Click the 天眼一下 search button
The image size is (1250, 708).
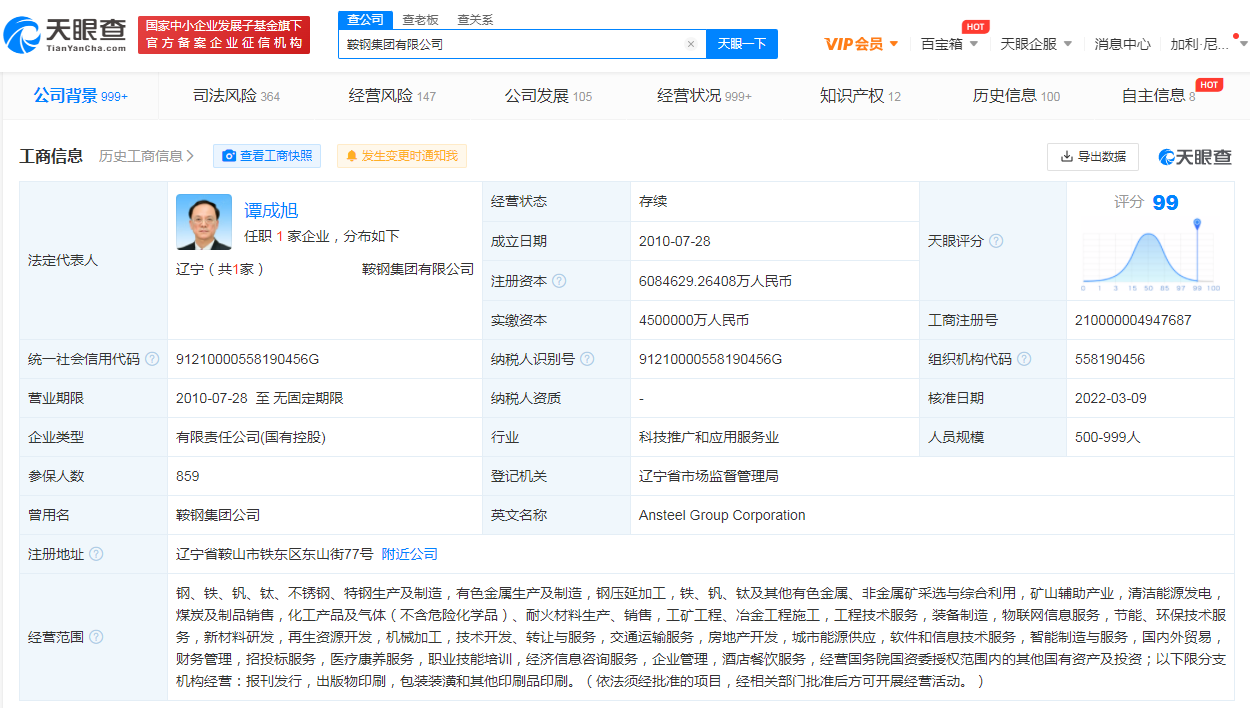(742, 44)
